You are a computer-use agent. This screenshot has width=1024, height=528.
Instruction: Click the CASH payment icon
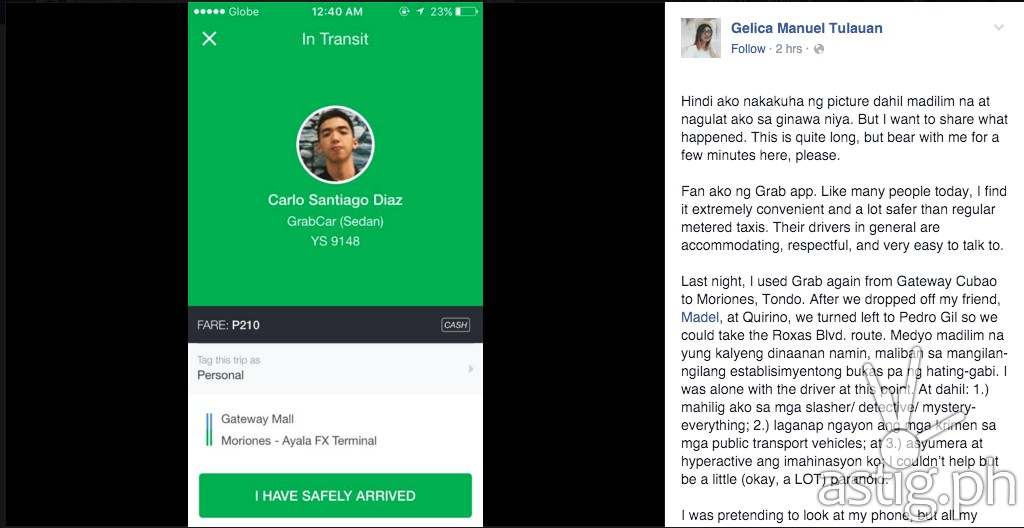click(x=455, y=325)
